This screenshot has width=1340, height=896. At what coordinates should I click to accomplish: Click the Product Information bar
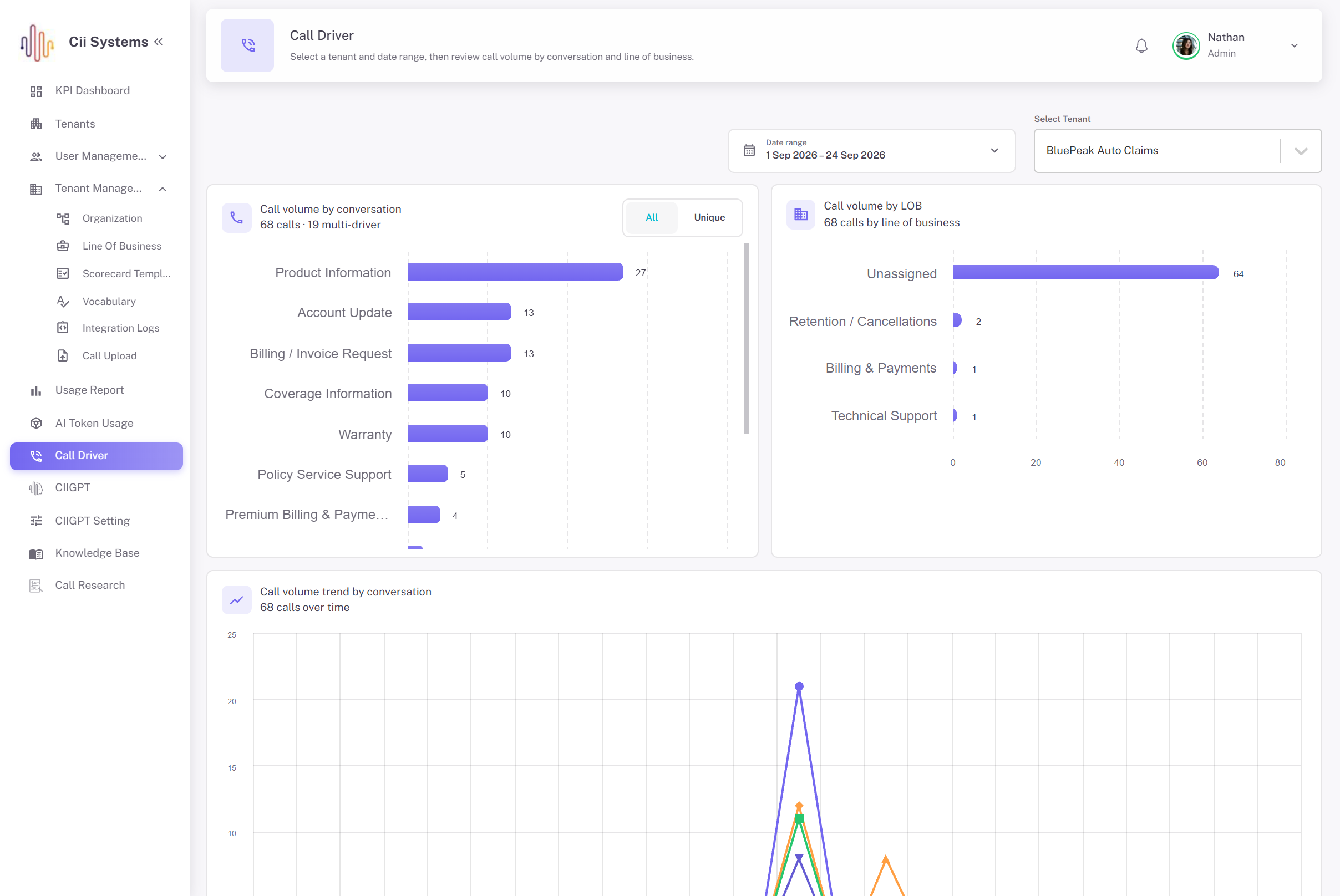tap(516, 272)
